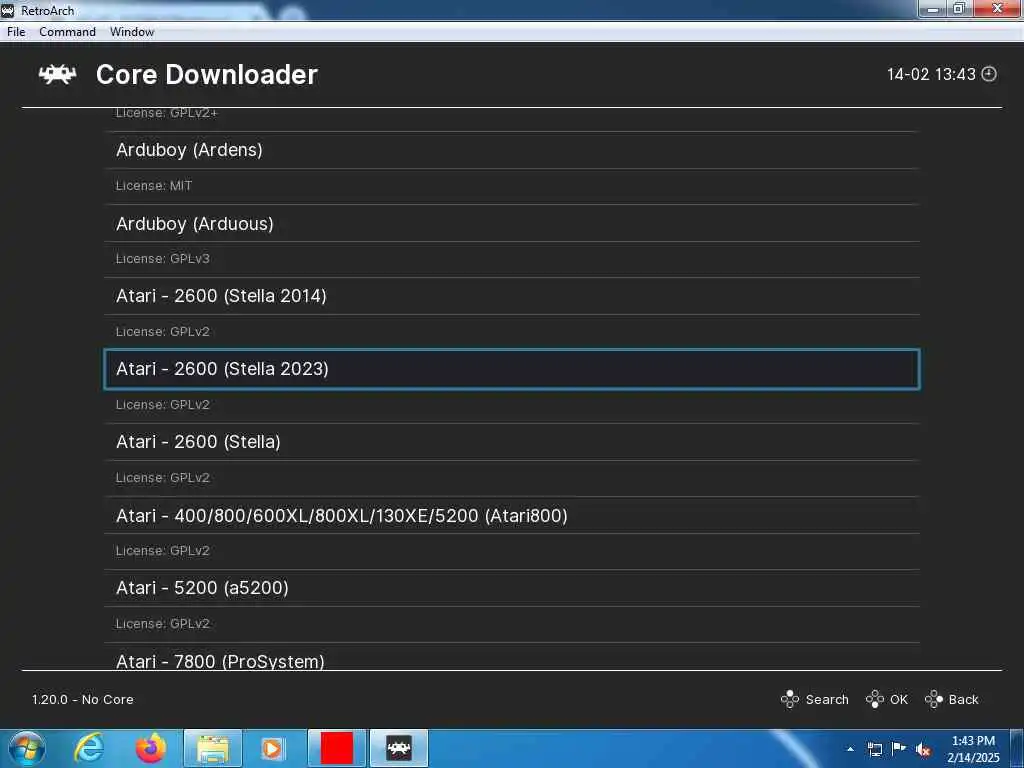The height and width of the screenshot is (768, 1024).
Task: Click License: MIT under Arduboy (Ardens)
Action: coord(154,186)
